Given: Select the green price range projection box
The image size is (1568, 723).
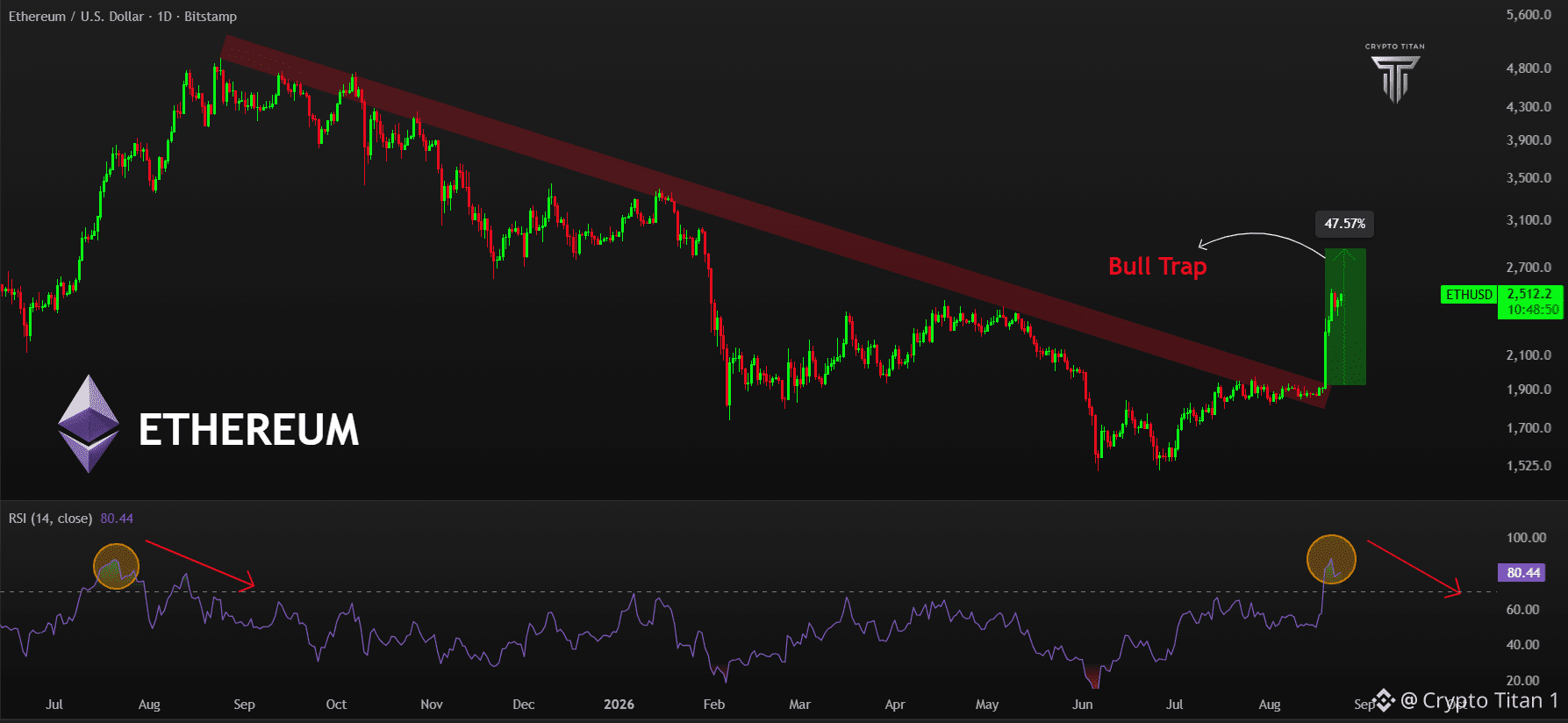Looking at the screenshot, I should [1344, 317].
